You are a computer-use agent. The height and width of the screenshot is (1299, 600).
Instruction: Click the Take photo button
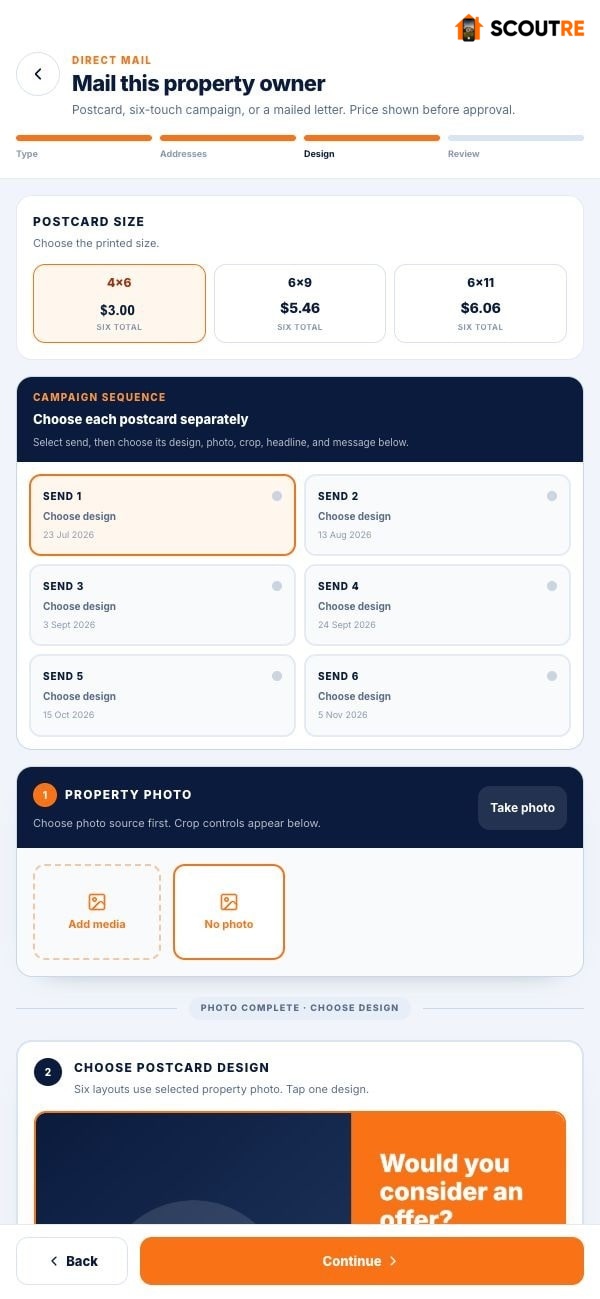click(x=522, y=808)
